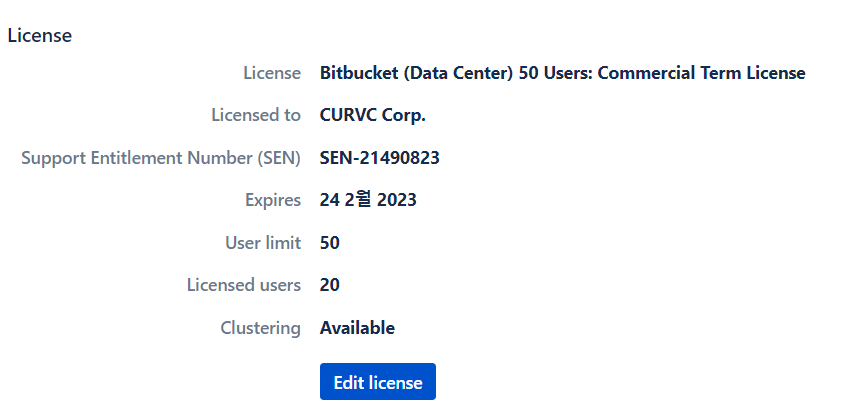This screenshot has height=412, width=865.
Task: Select the 'CURVC Corp.' licensed-to value
Action: pos(373,115)
